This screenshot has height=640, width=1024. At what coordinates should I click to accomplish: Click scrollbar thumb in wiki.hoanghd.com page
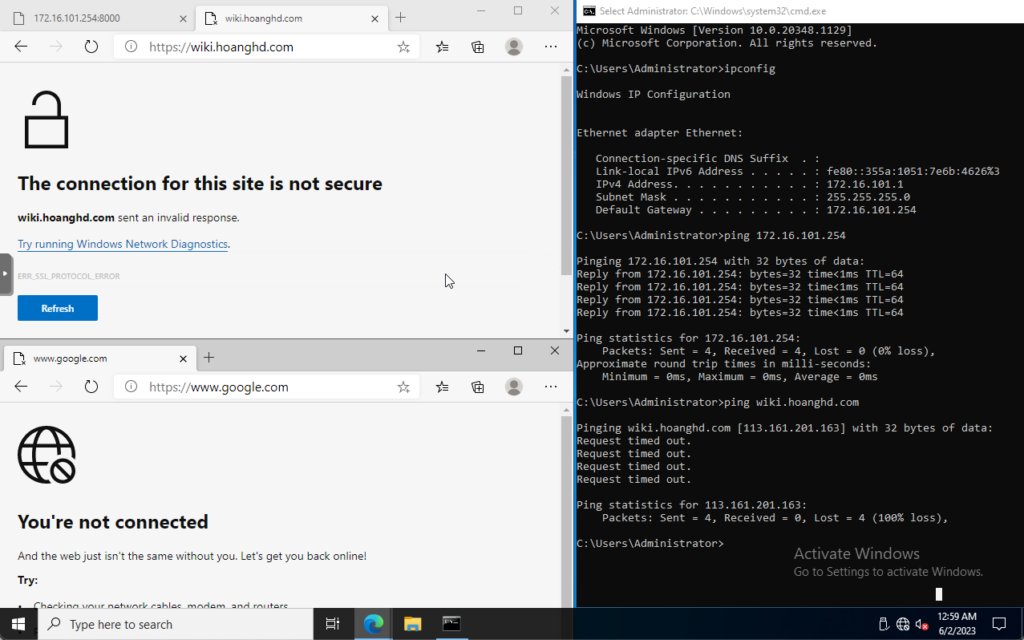[566, 175]
